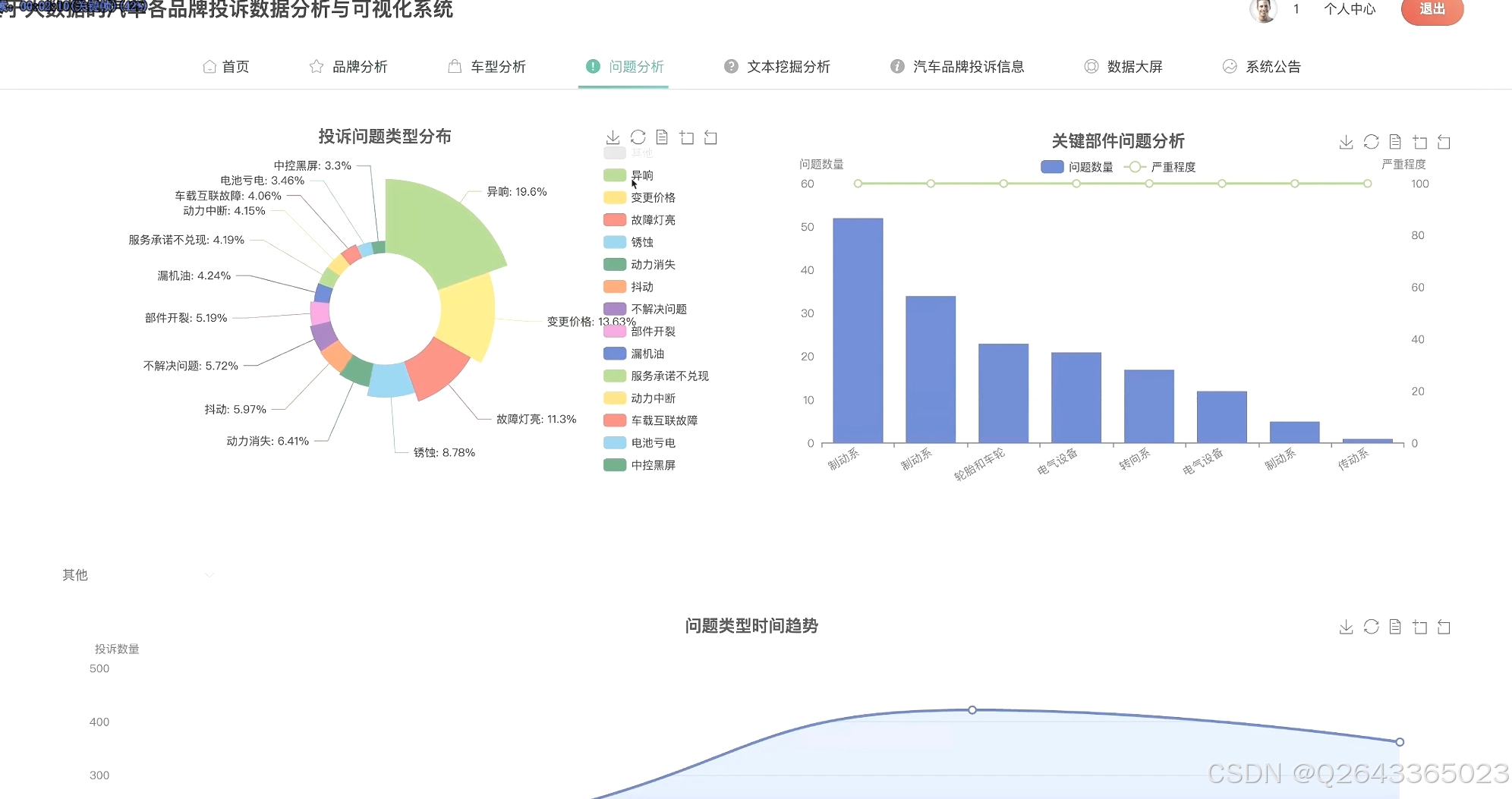Image resolution: width=1512 pixels, height=799 pixels.
Task: Toggle the 漏机油 legend item
Action: coord(634,354)
